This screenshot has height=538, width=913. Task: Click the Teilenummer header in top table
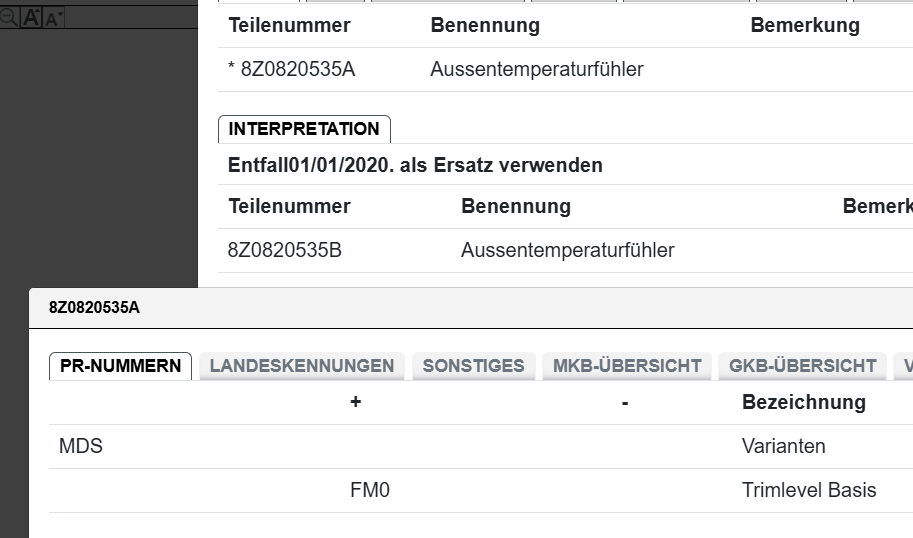tap(289, 26)
